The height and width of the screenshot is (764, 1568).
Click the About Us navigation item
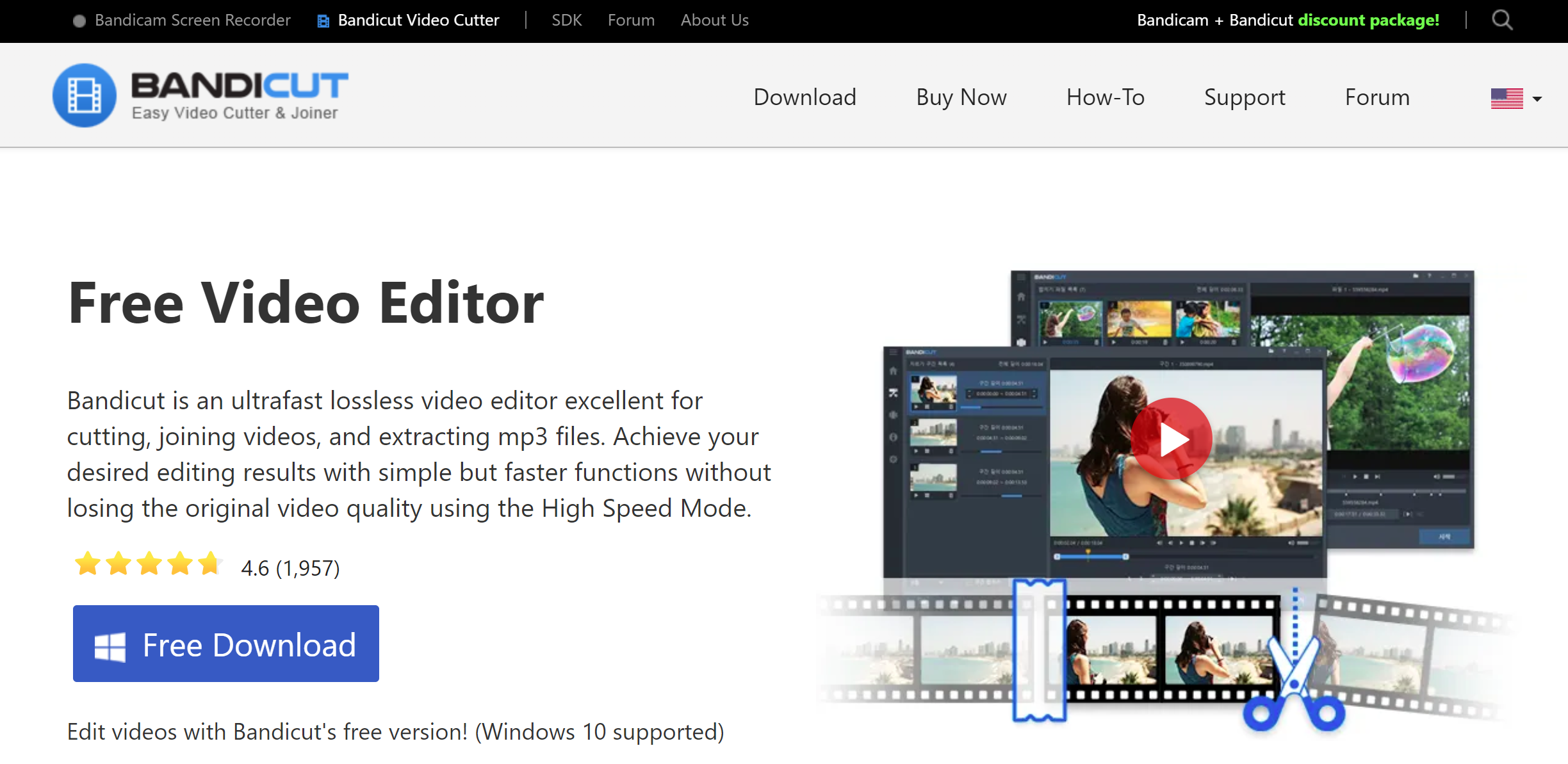(714, 20)
